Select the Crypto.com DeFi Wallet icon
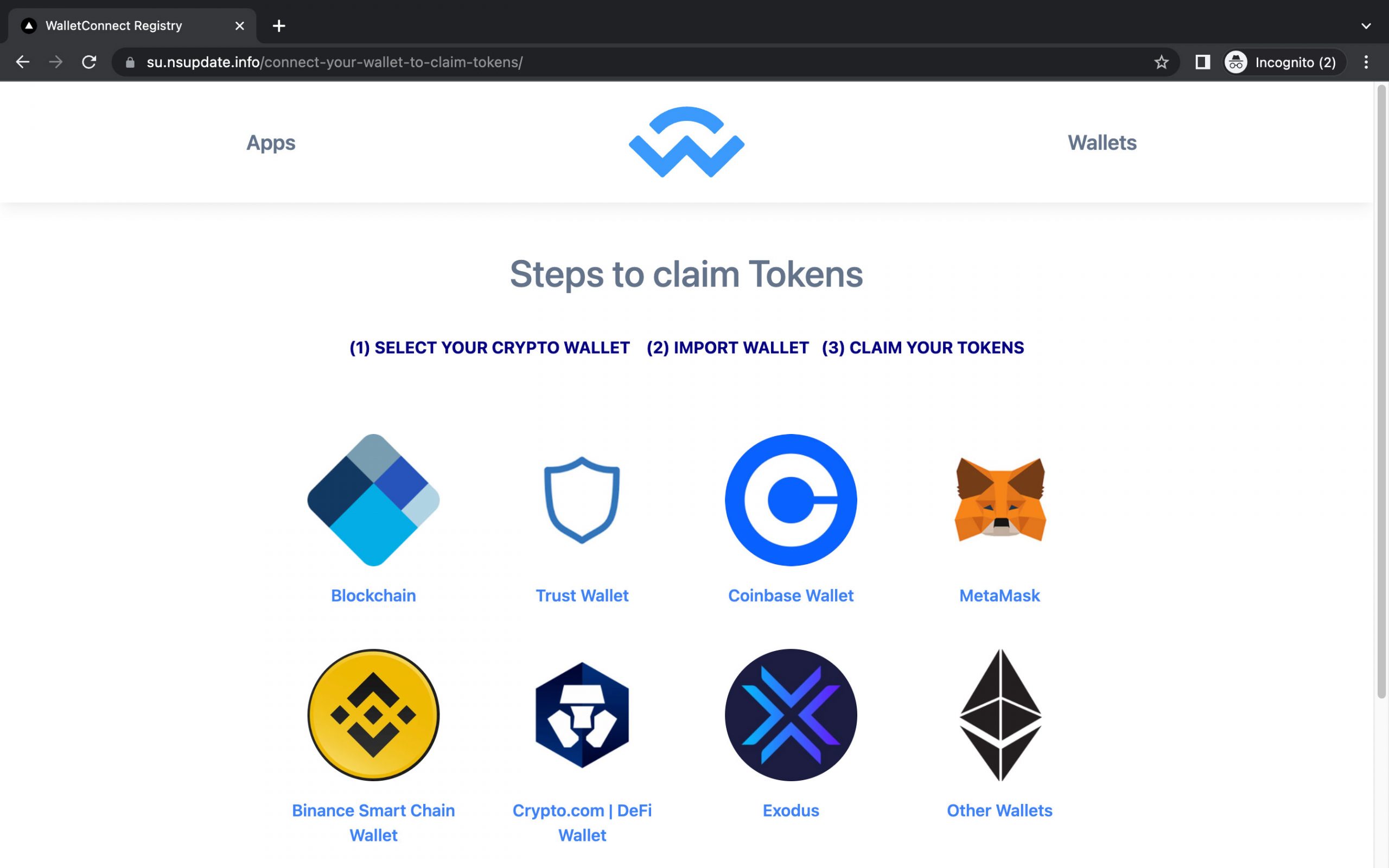The image size is (1389, 868). (582, 714)
